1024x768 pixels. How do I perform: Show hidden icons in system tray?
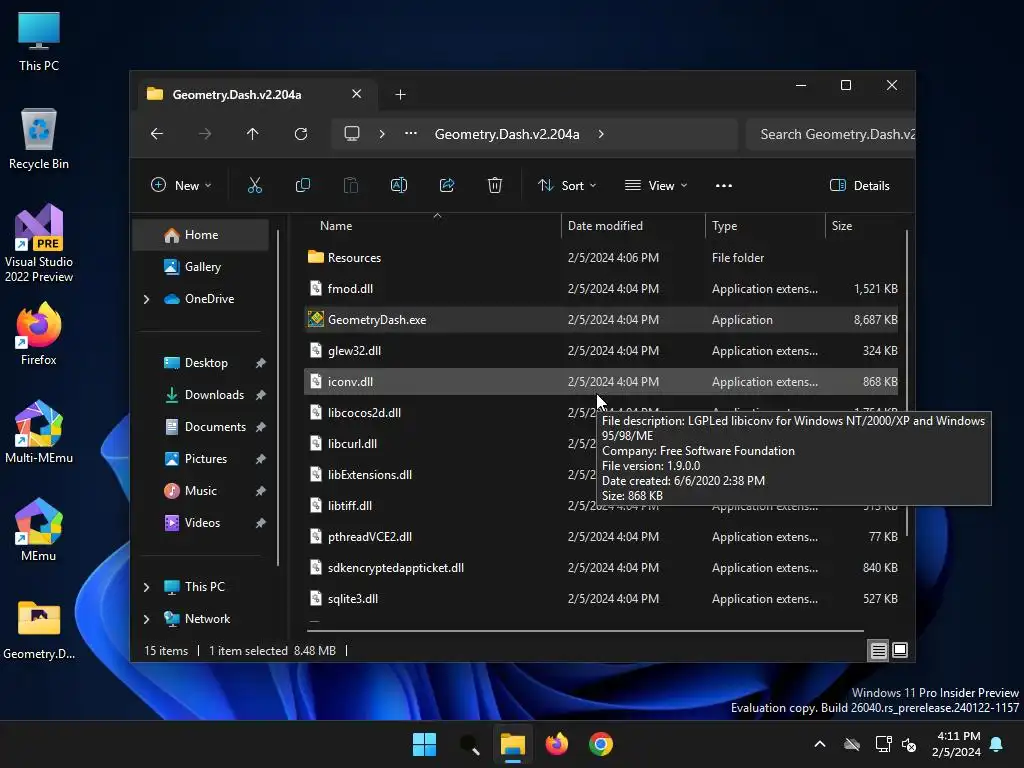click(x=820, y=744)
